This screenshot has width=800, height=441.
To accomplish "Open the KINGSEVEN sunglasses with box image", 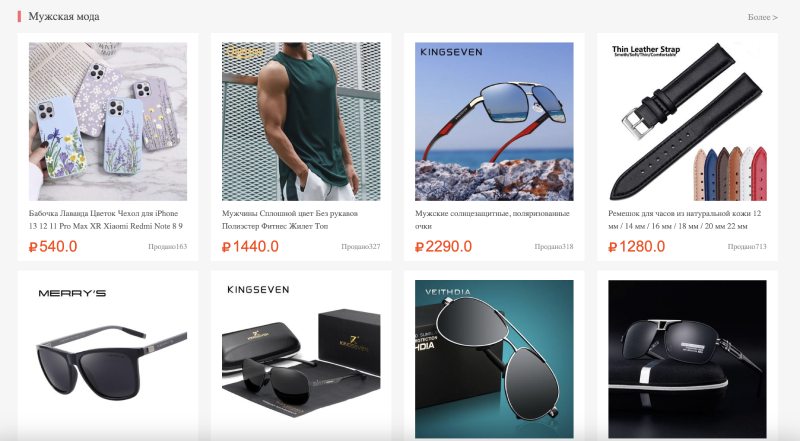I will [x=301, y=359].
